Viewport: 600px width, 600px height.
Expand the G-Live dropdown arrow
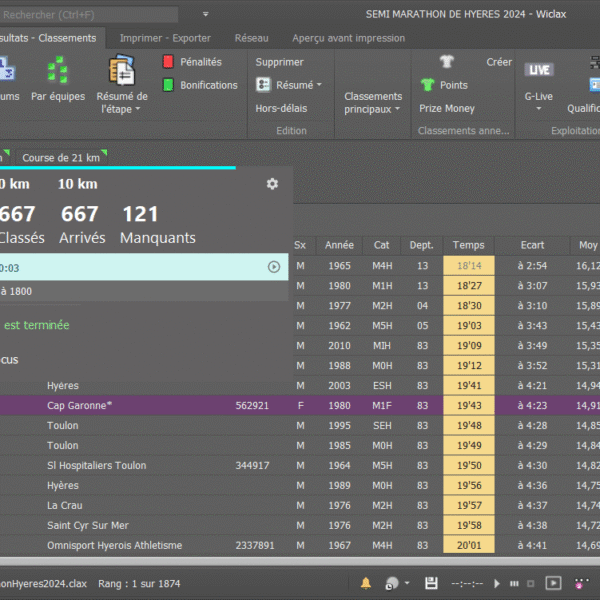coord(538,109)
